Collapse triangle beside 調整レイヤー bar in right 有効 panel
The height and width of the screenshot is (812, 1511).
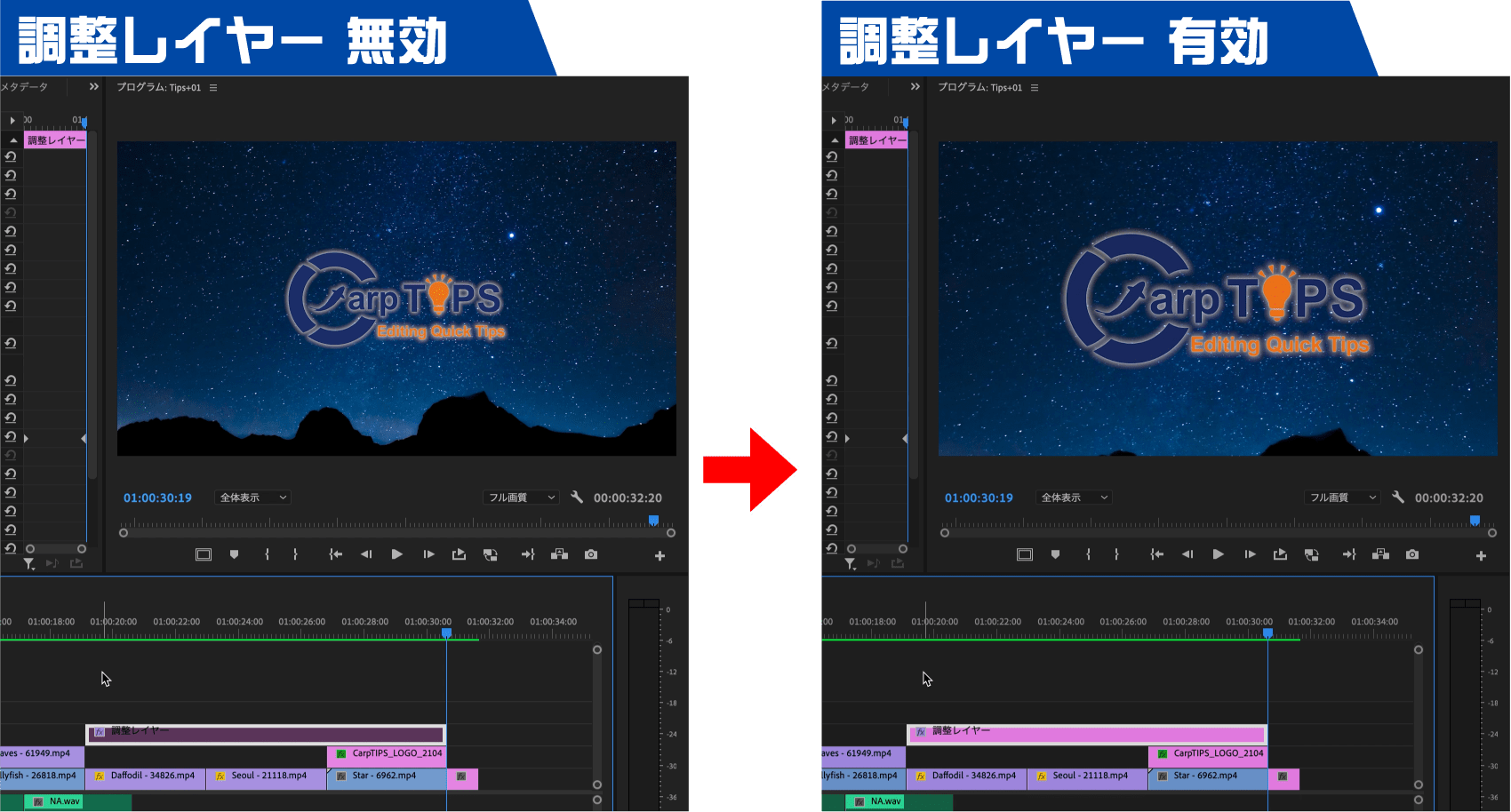click(835, 140)
